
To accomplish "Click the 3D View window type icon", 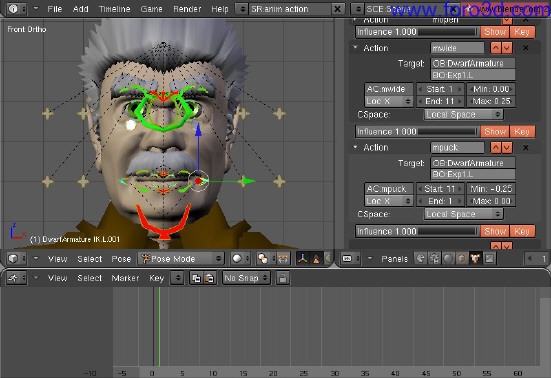I will [16, 259].
